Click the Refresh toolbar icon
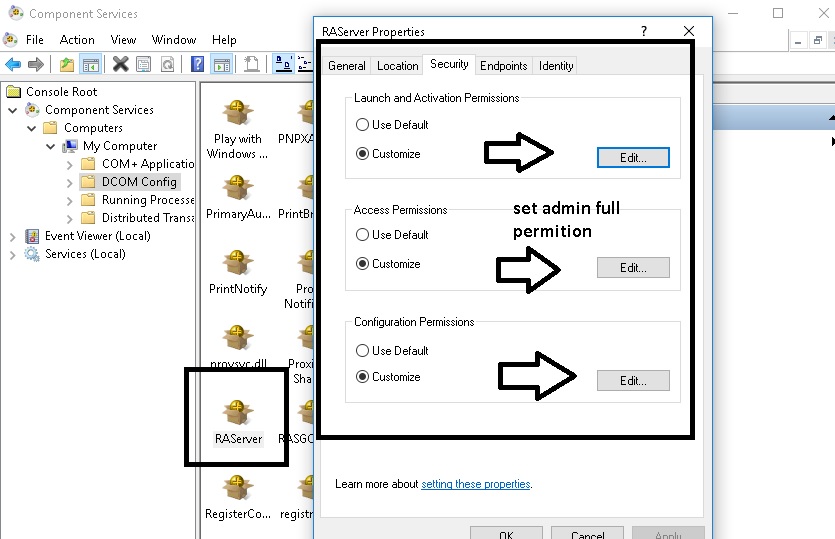835x539 pixels. (x=167, y=64)
